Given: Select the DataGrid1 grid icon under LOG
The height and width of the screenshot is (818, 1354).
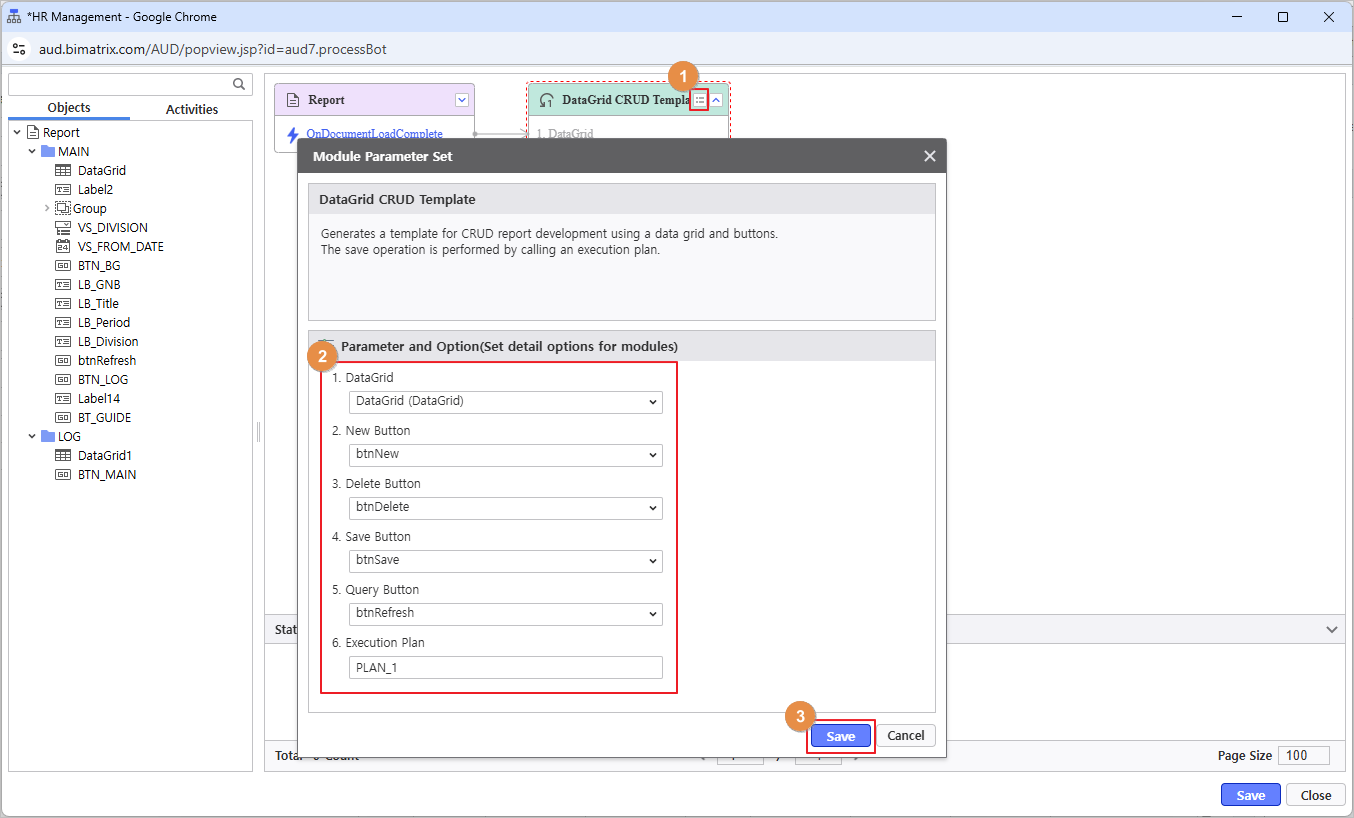Looking at the screenshot, I should tap(63, 456).
